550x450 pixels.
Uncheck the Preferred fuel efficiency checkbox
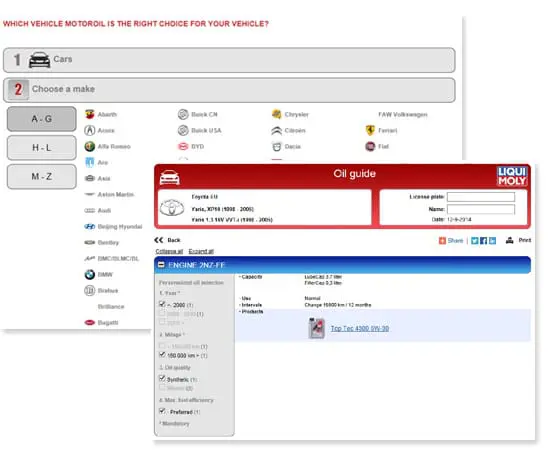[162, 411]
